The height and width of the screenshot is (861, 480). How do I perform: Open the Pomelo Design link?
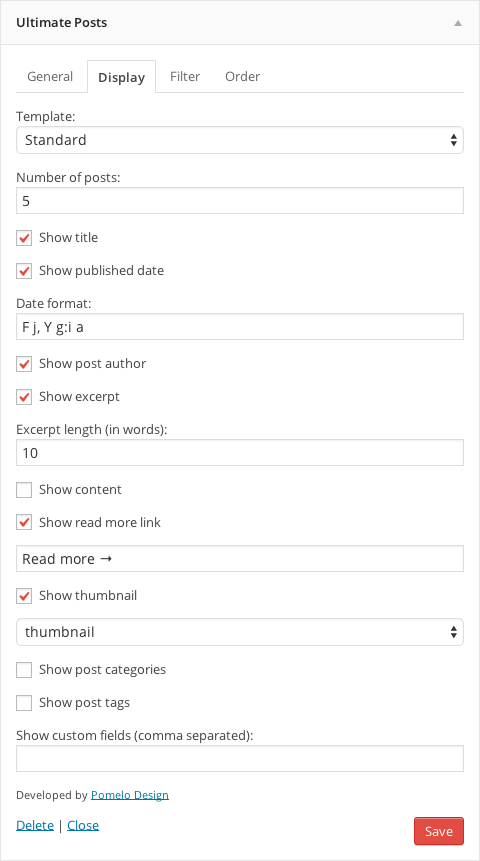pyautogui.click(x=130, y=795)
